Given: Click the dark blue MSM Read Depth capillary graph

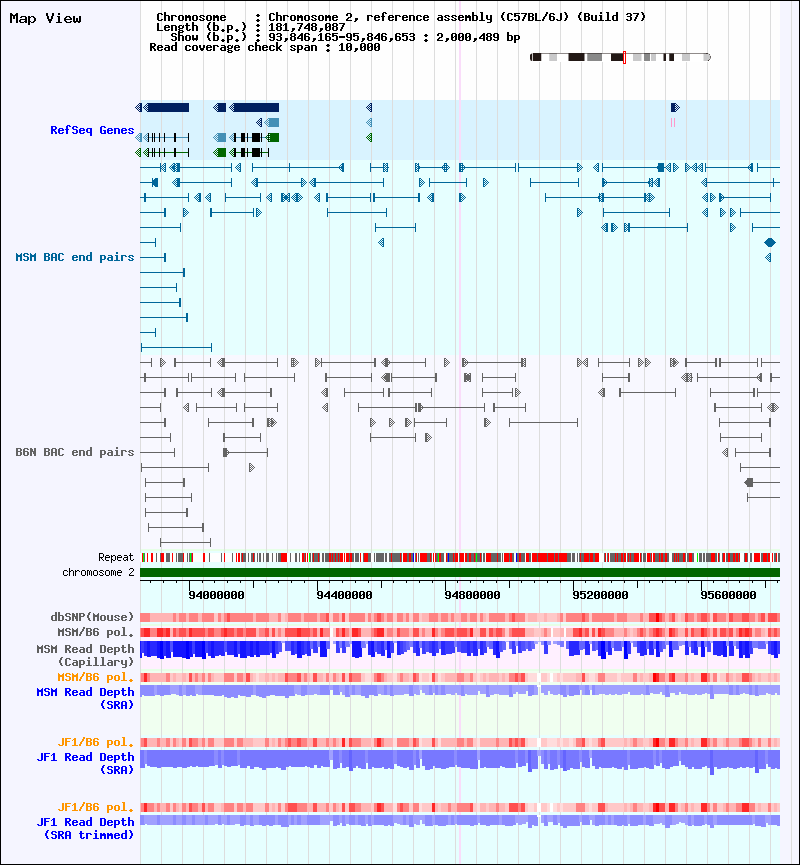Looking at the screenshot, I should click(x=460, y=649).
